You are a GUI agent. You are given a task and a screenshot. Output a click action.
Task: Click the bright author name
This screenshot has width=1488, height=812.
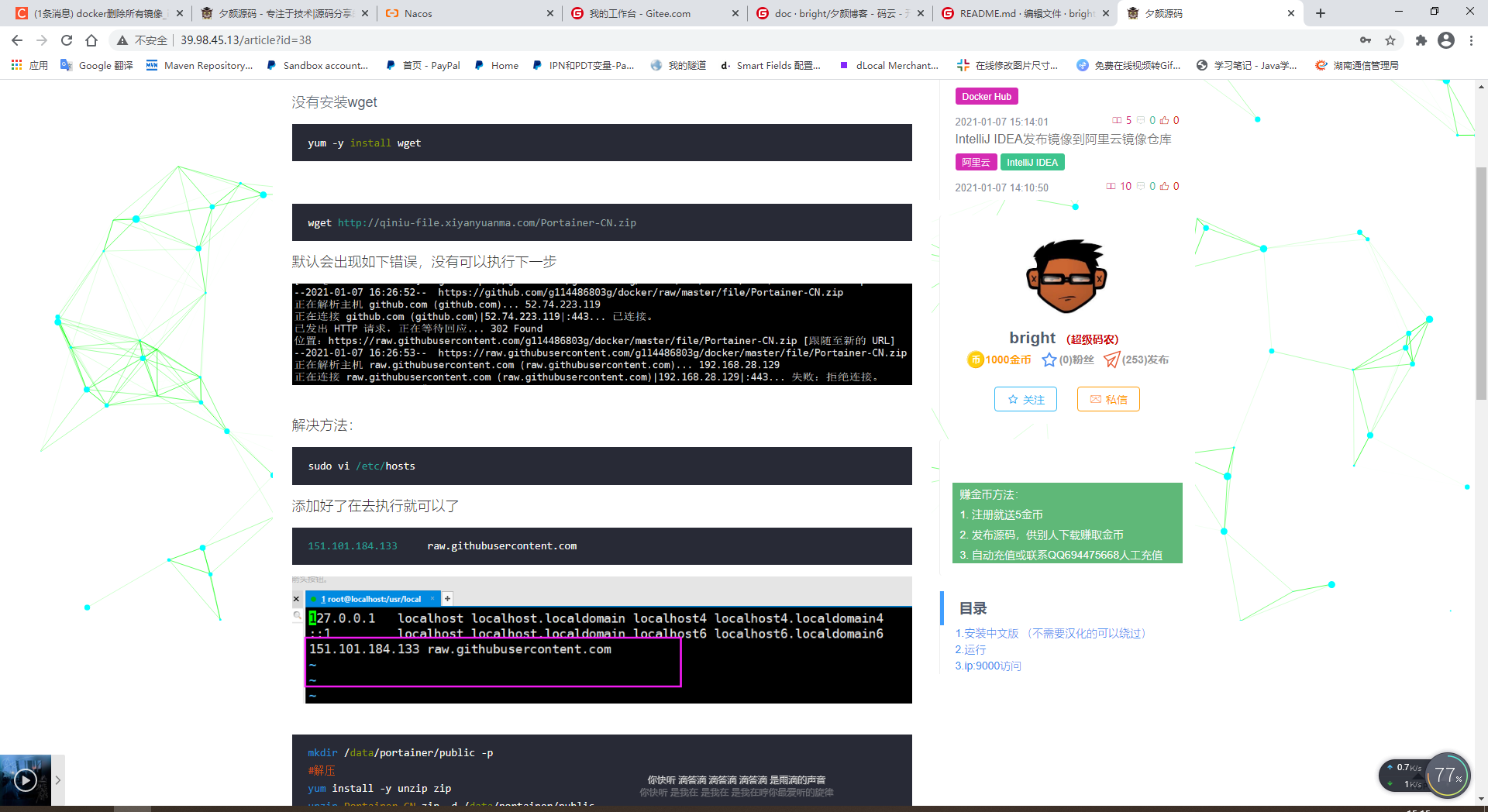point(1032,338)
